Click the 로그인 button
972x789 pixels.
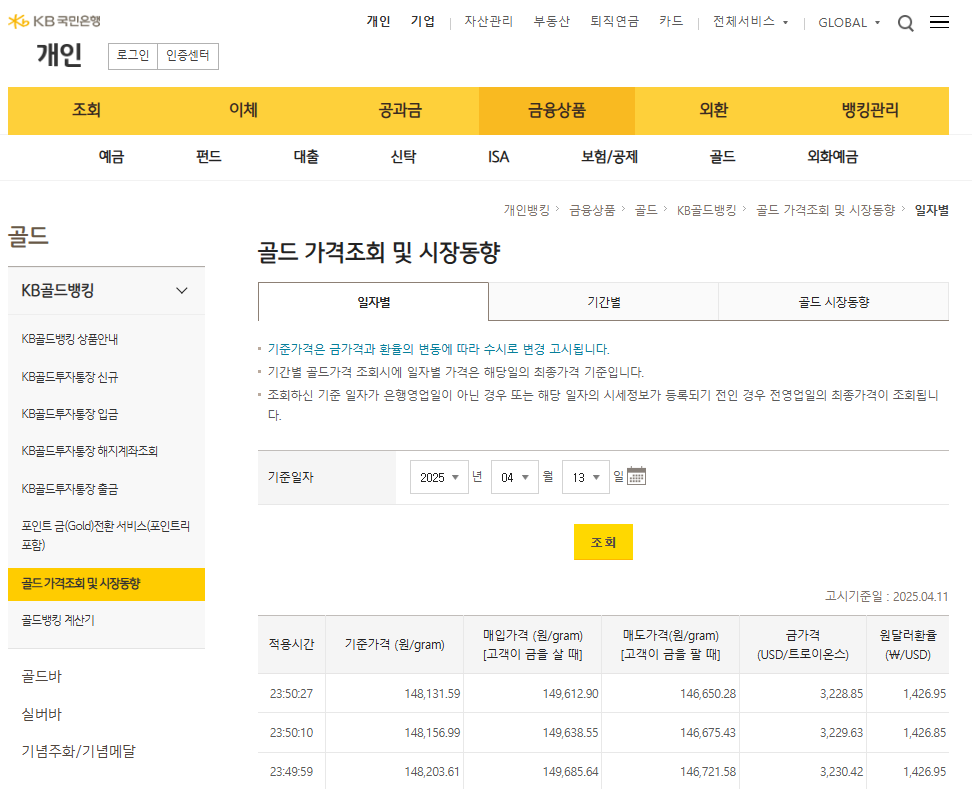tap(133, 56)
